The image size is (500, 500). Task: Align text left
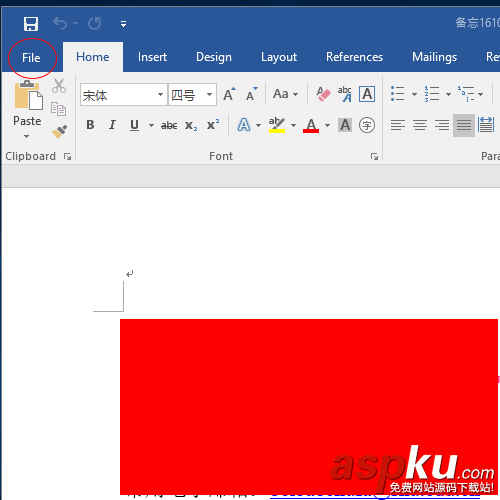click(x=398, y=125)
